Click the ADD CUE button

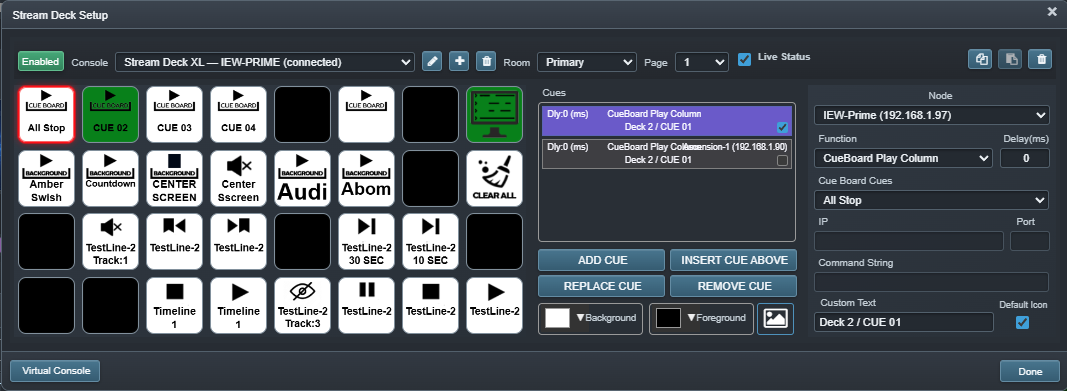(x=602, y=260)
